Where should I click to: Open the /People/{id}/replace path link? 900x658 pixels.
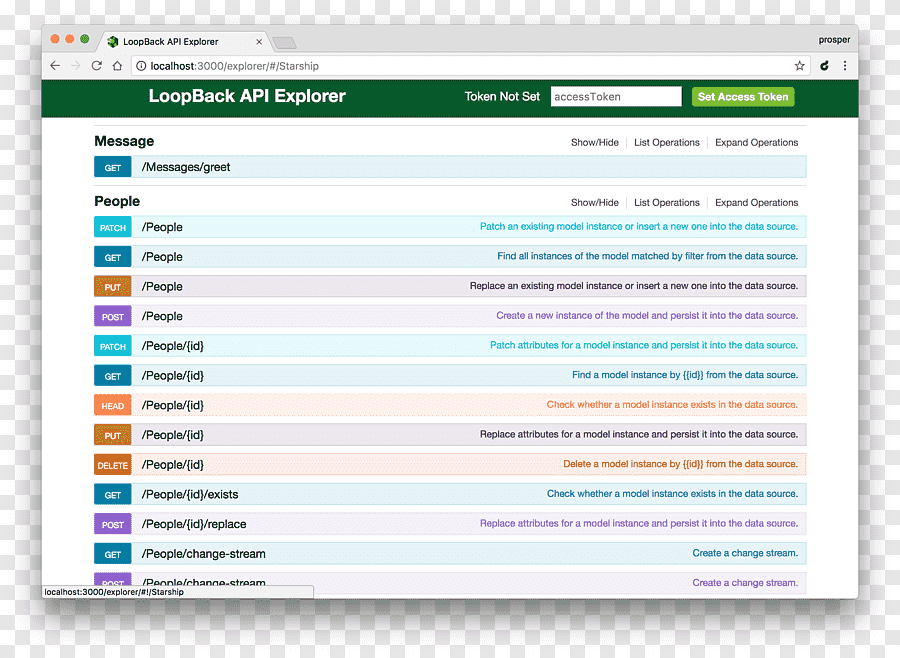point(194,524)
